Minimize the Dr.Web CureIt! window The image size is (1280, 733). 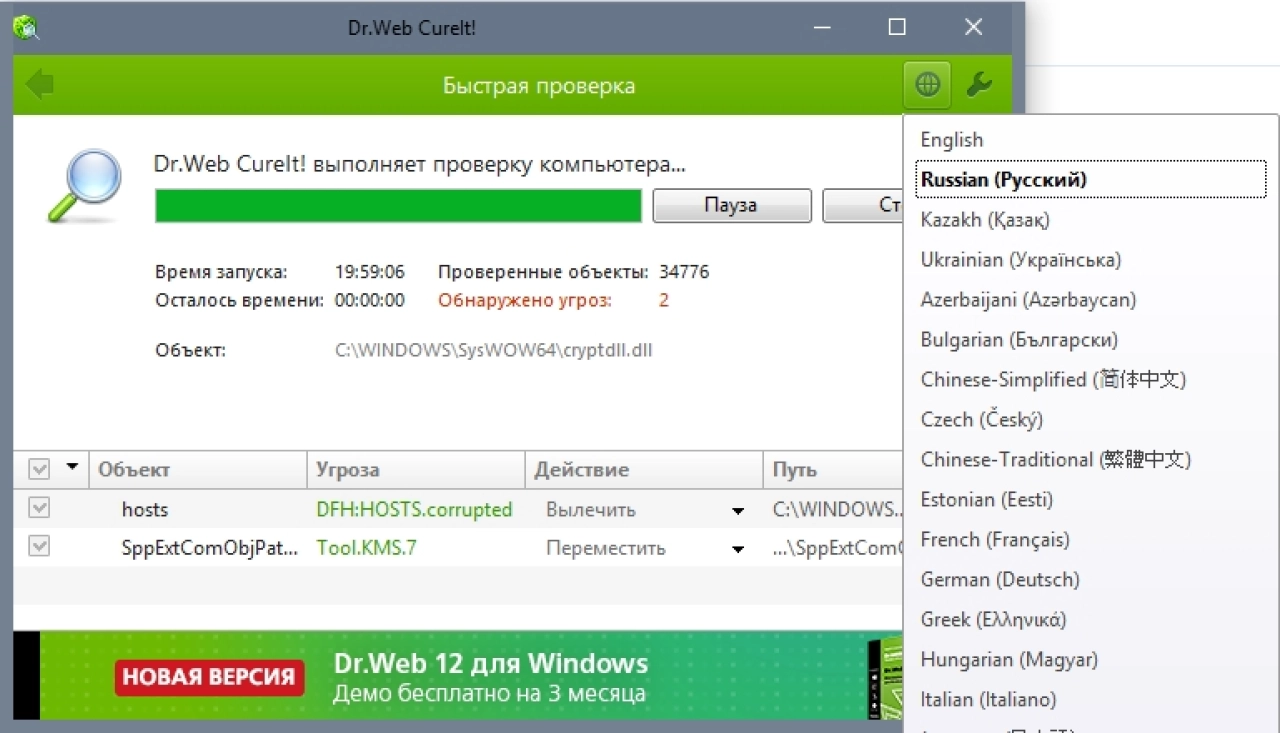(822, 28)
